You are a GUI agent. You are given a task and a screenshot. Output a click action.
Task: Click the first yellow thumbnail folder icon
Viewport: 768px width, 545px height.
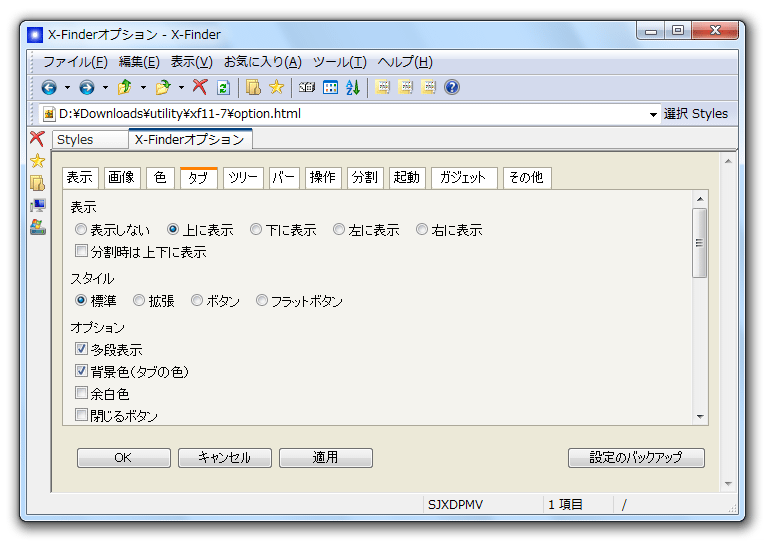click(x=383, y=87)
